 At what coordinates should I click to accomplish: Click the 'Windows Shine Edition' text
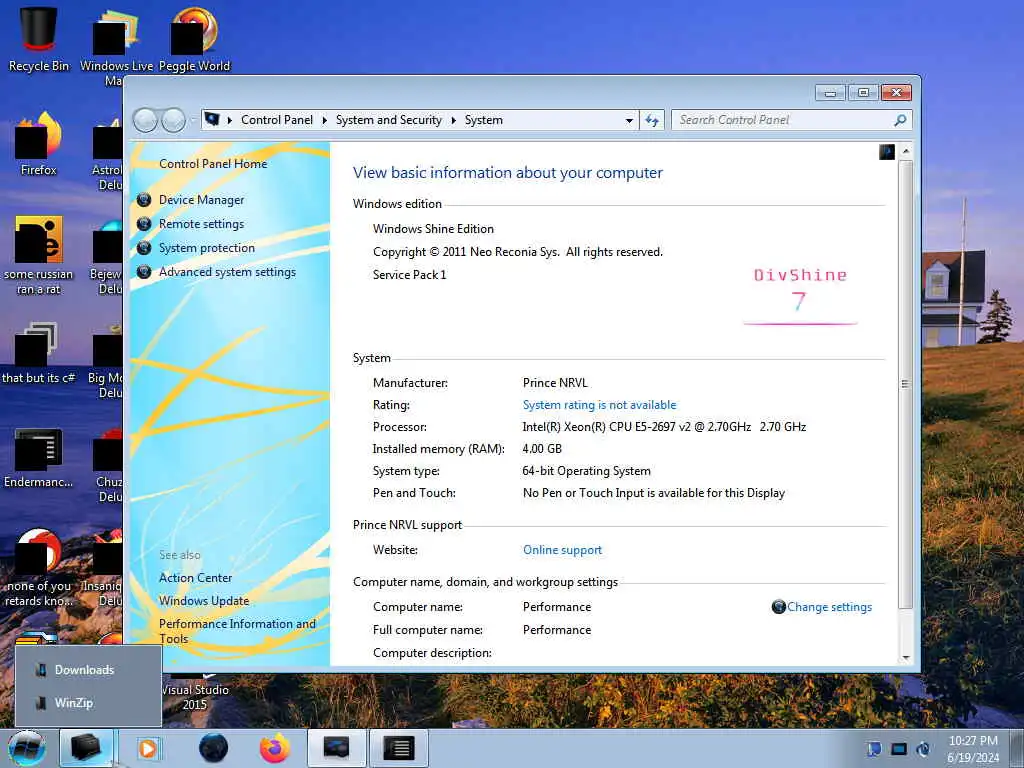[x=433, y=229]
